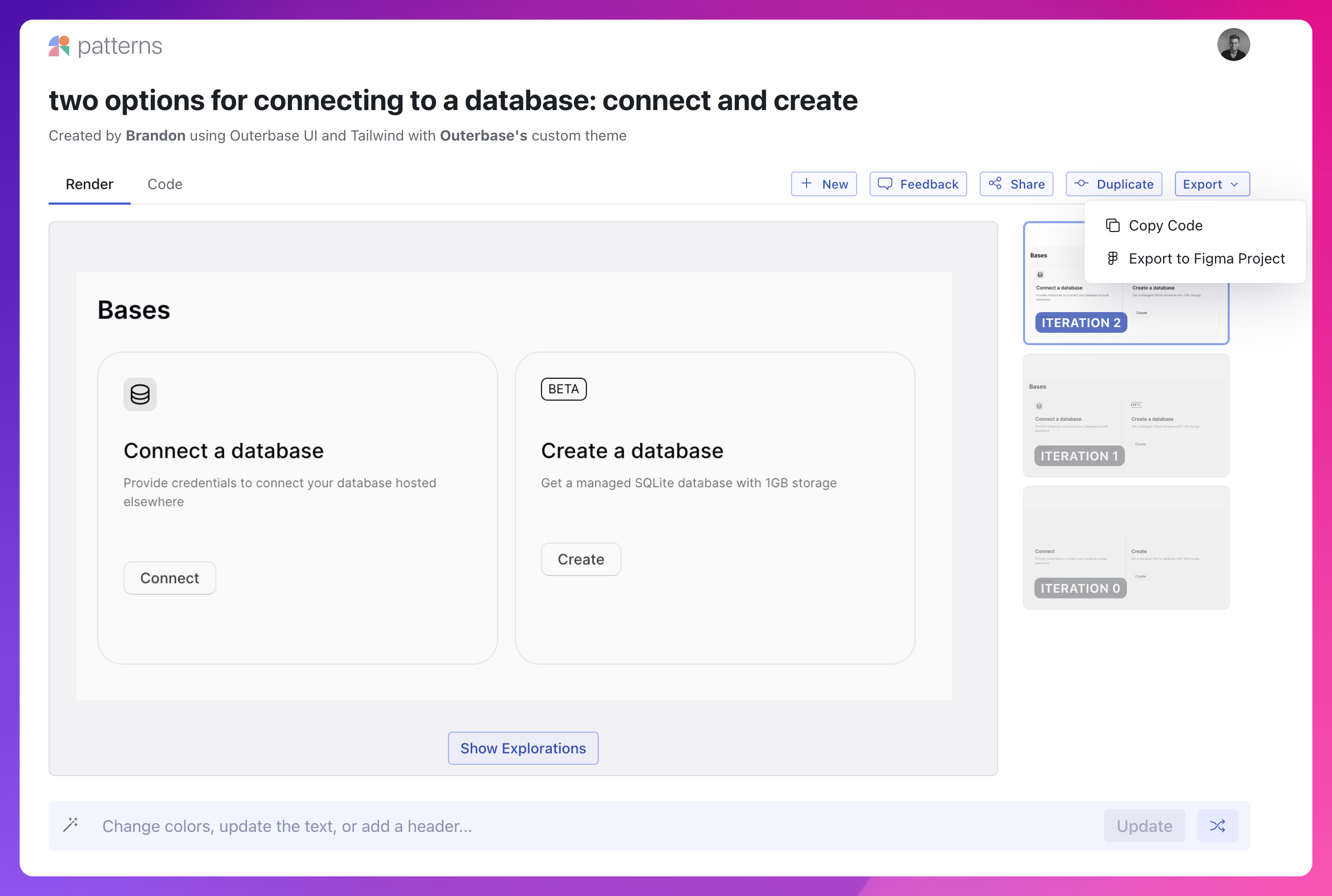
Task: Click the Copy Code icon
Action: point(1112,226)
